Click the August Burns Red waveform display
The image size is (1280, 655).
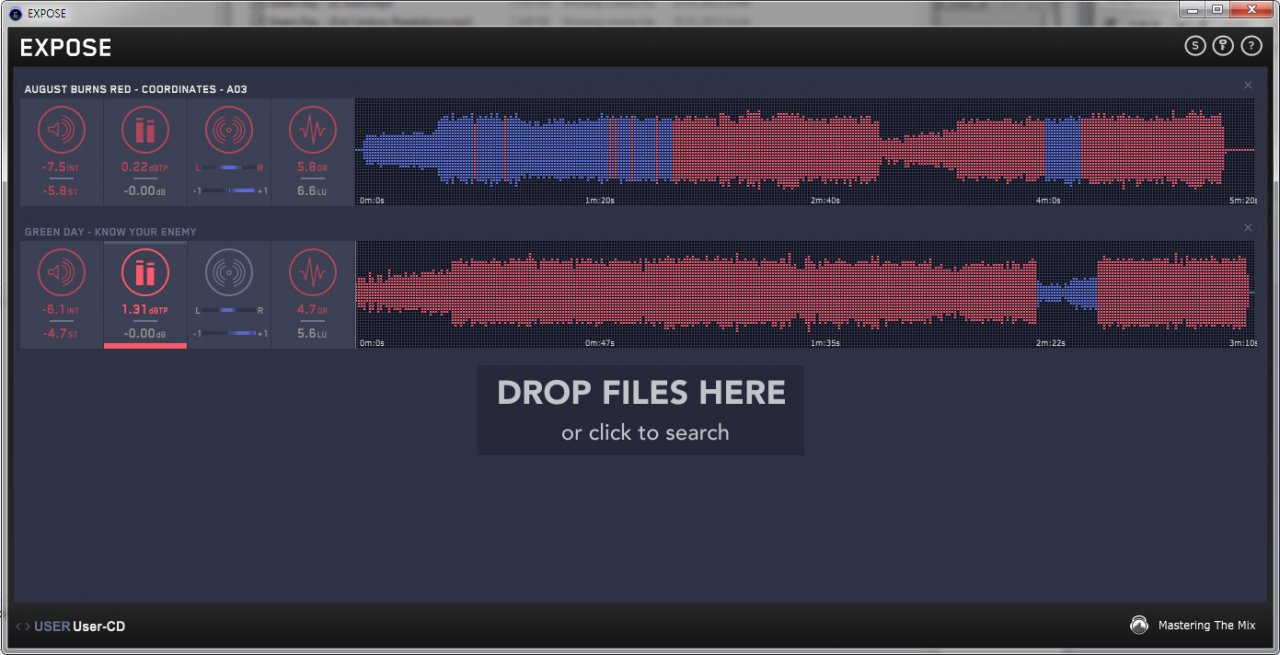pos(806,150)
